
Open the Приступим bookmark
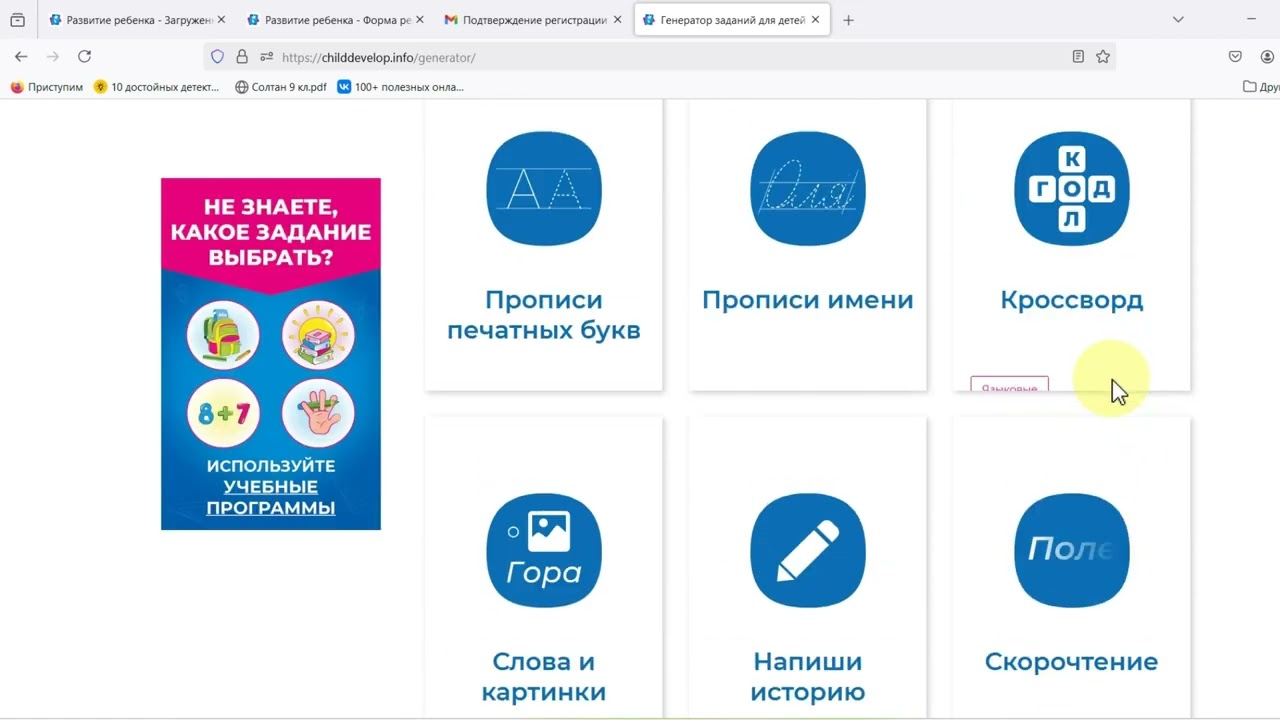point(46,87)
